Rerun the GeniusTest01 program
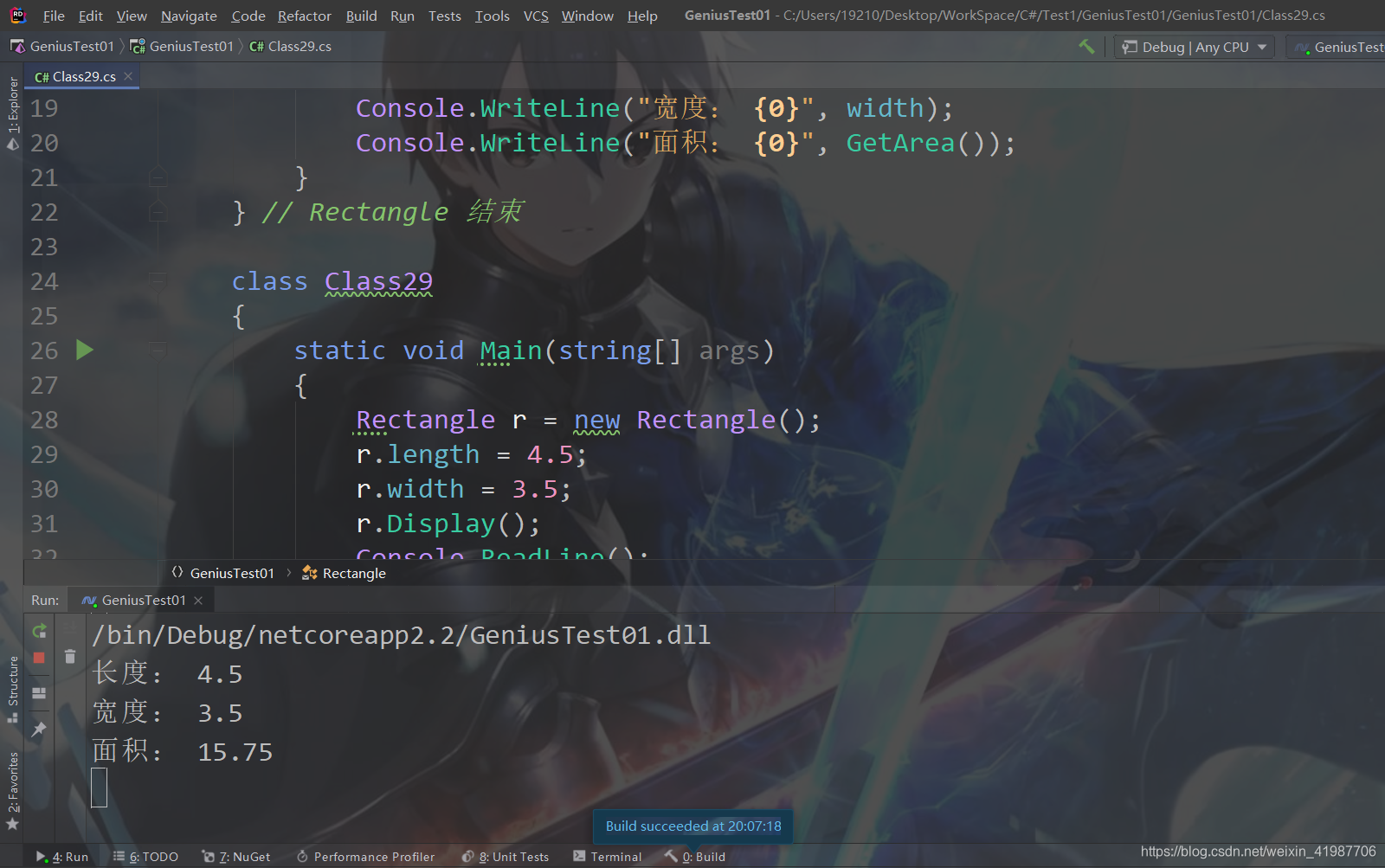 [39, 631]
